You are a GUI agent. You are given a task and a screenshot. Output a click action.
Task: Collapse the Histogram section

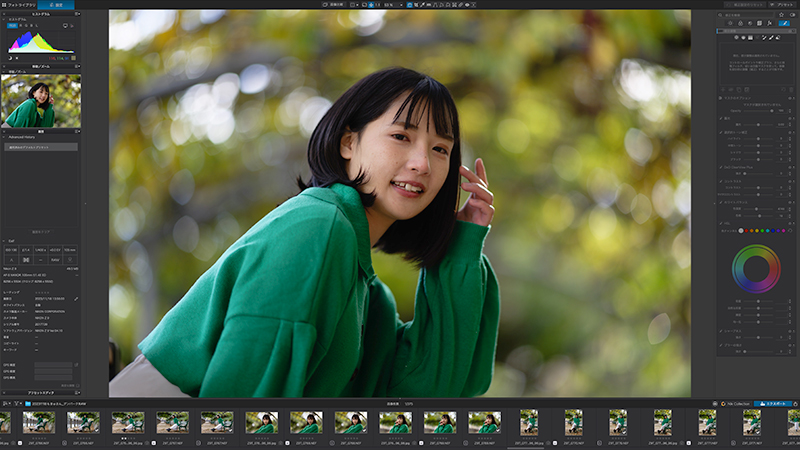pos(4,20)
